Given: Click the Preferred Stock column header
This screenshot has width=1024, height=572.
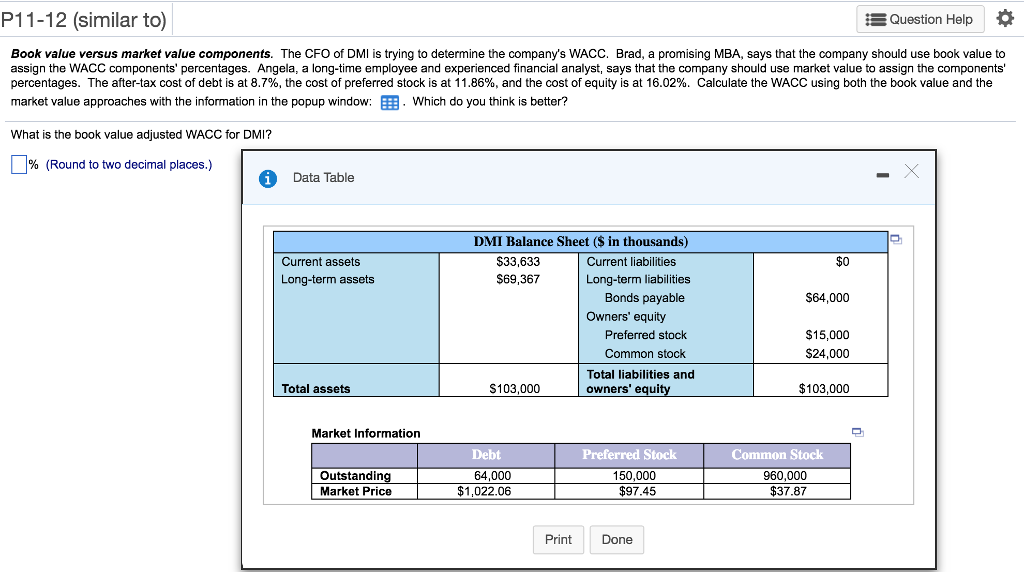Looking at the screenshot, I should coord(629,455).
